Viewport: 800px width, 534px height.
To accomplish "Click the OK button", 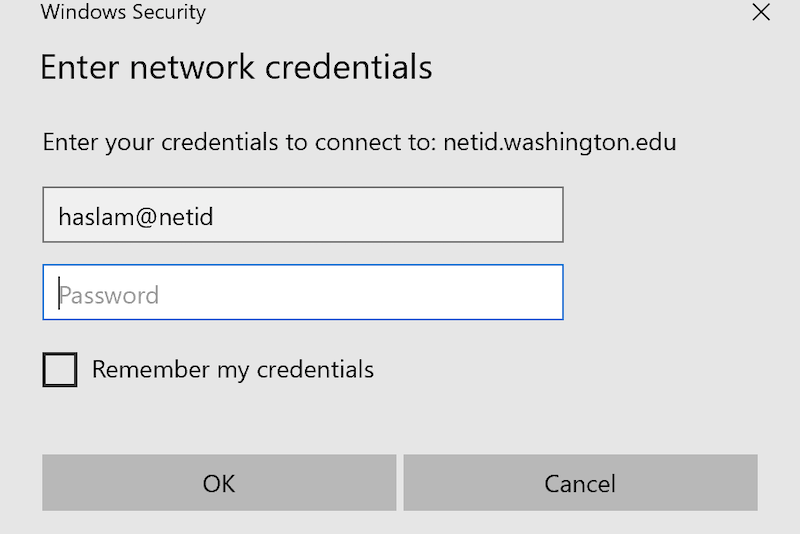I will 219,482.
